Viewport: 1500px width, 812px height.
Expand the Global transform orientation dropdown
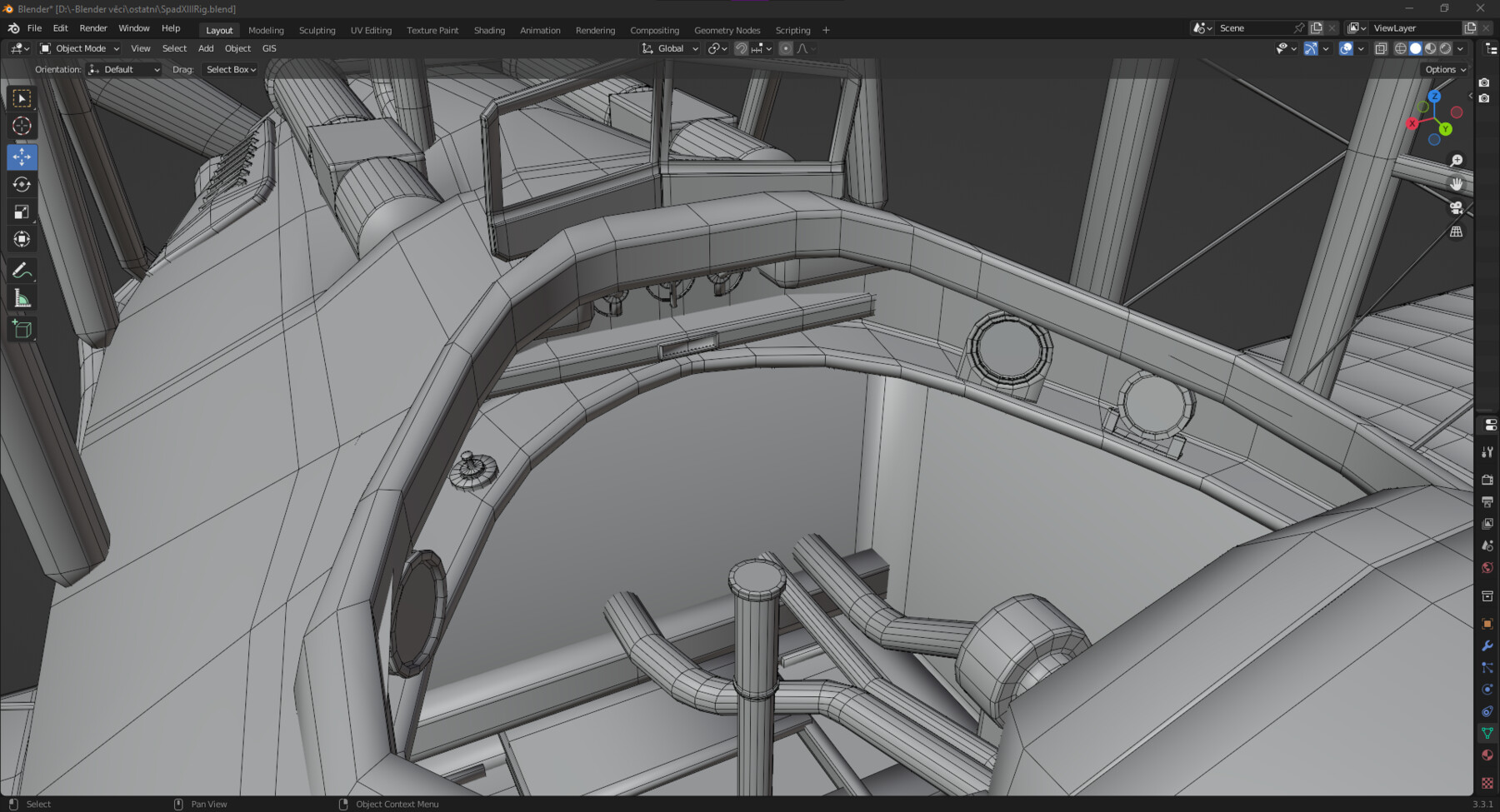[x=670, y=48]
